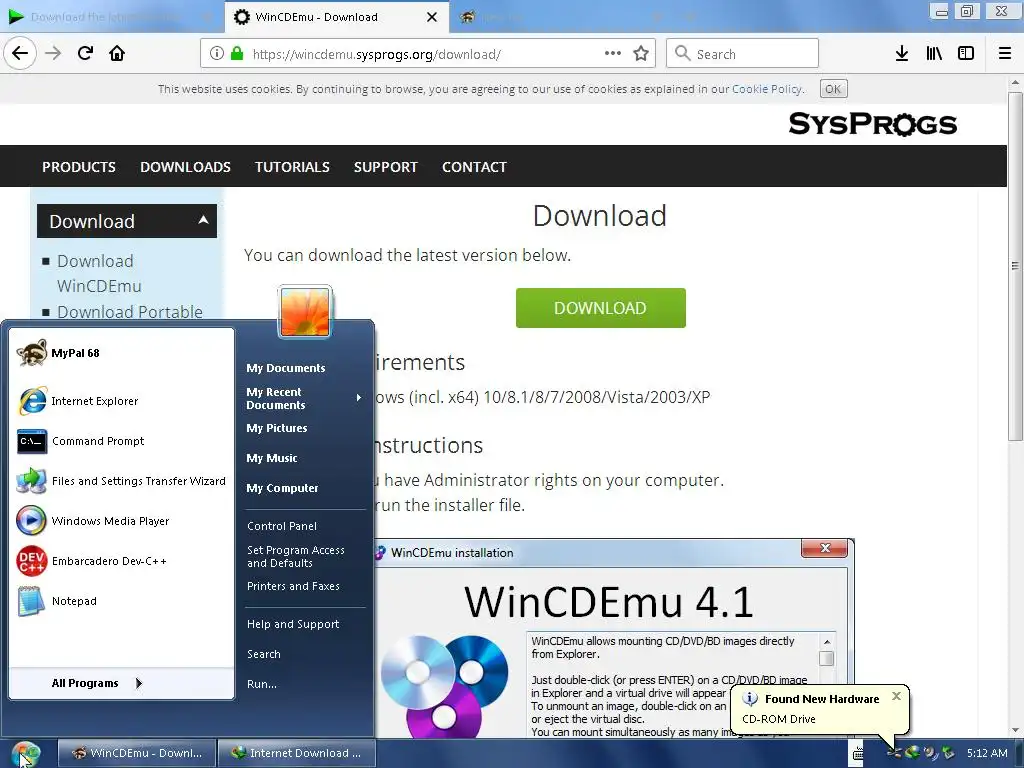Launch Embarcadero Dev-C++
1024x768 pixels.
(121, 561)
